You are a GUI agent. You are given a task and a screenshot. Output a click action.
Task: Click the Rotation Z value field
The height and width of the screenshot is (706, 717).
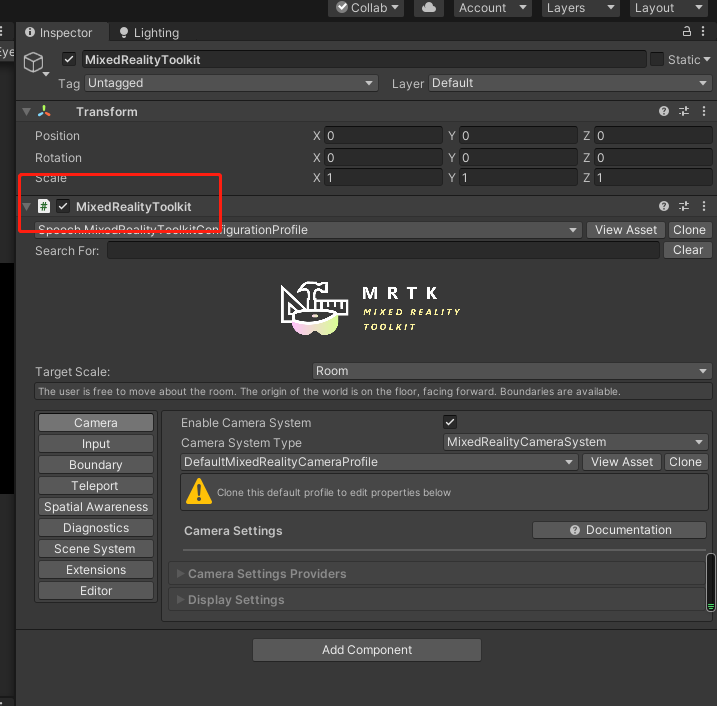tap(653, 157)
